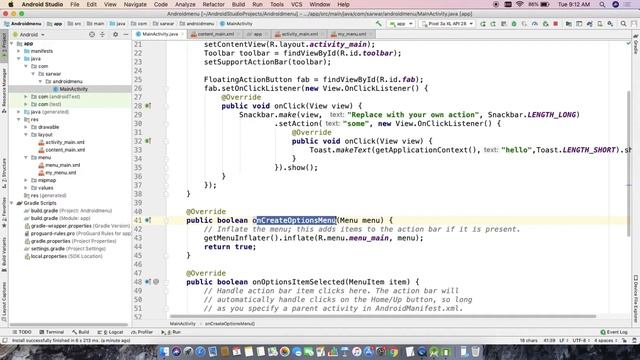Click the Make Project hammer icon
640x360 pixels.
pyautogui.click(x=379, y=24)
